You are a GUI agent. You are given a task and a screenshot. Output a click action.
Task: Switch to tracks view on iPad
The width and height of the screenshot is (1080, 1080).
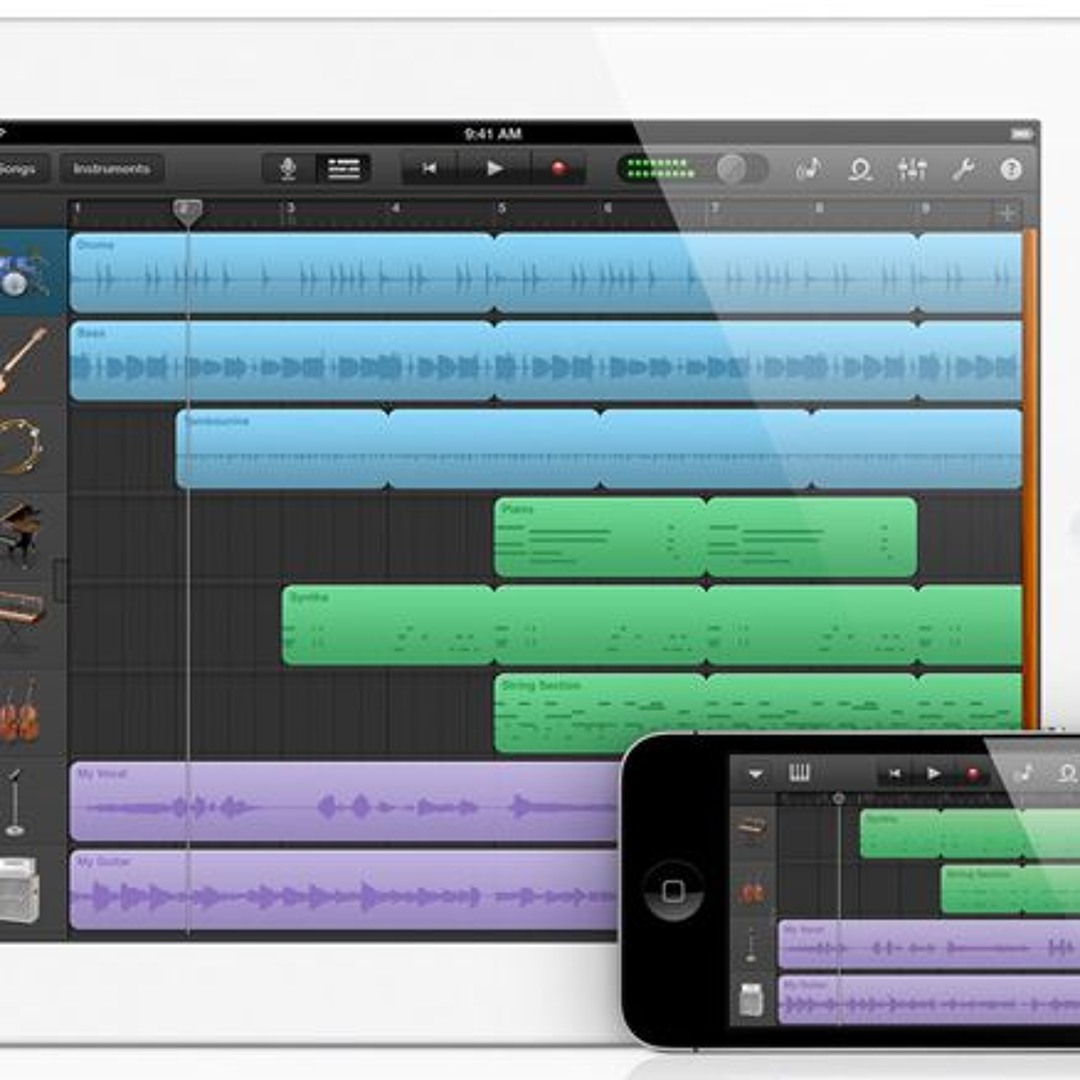pyautogui.click(x=343, y=169)
